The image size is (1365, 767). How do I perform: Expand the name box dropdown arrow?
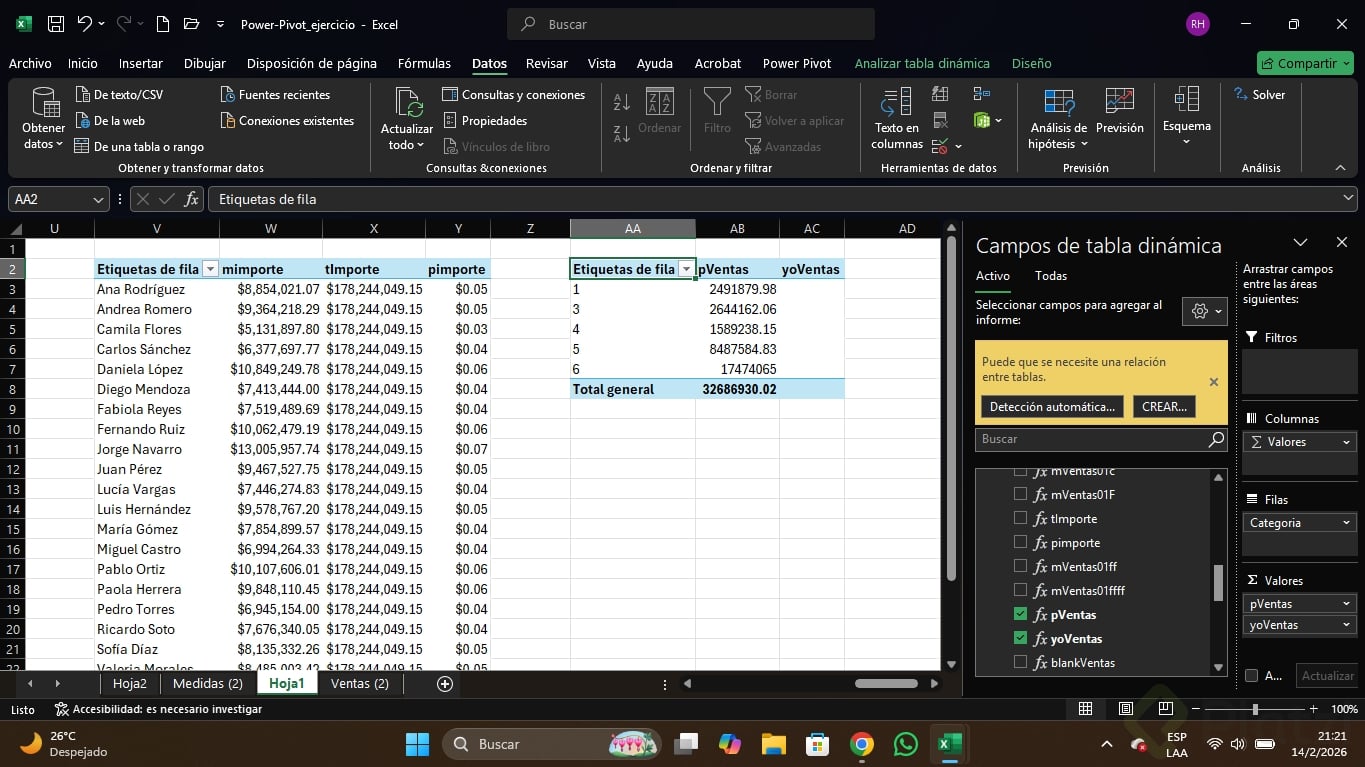click(x=98, y=199)
